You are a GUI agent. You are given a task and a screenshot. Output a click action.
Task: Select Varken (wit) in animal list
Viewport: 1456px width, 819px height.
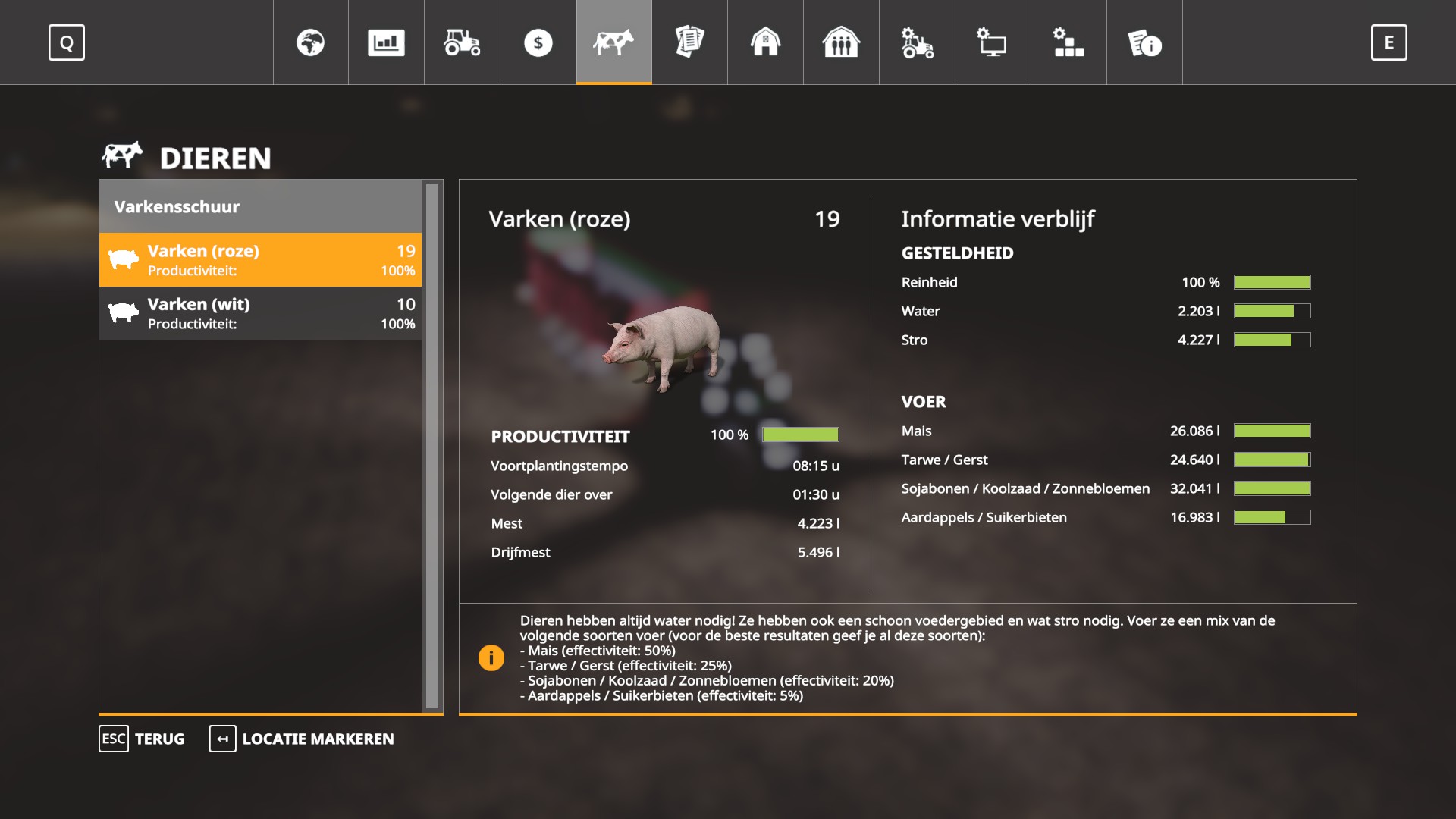coord(260,313)
